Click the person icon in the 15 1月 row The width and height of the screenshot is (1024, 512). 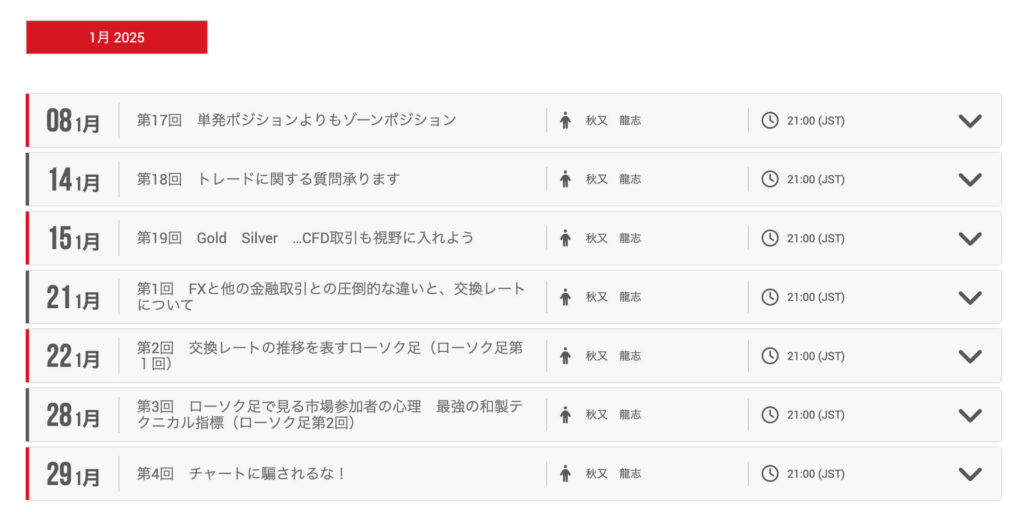(x=565, y=238)
